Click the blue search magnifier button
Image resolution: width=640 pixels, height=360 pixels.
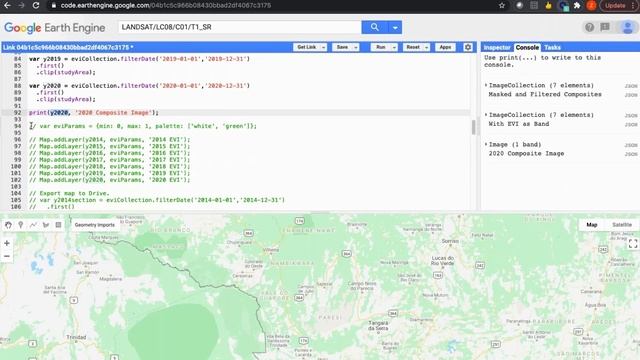pos(374,27)
